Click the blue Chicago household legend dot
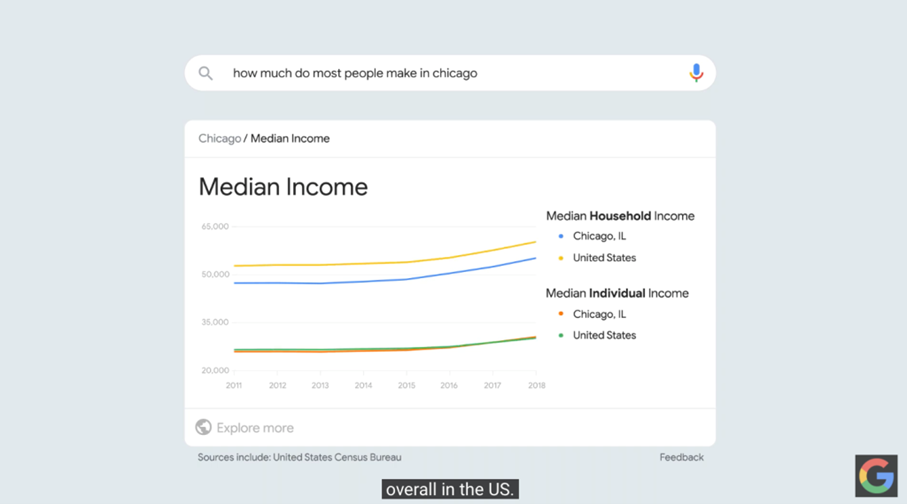Image resolution: width=907 pixels, height=504 pixels. point(561,236)
